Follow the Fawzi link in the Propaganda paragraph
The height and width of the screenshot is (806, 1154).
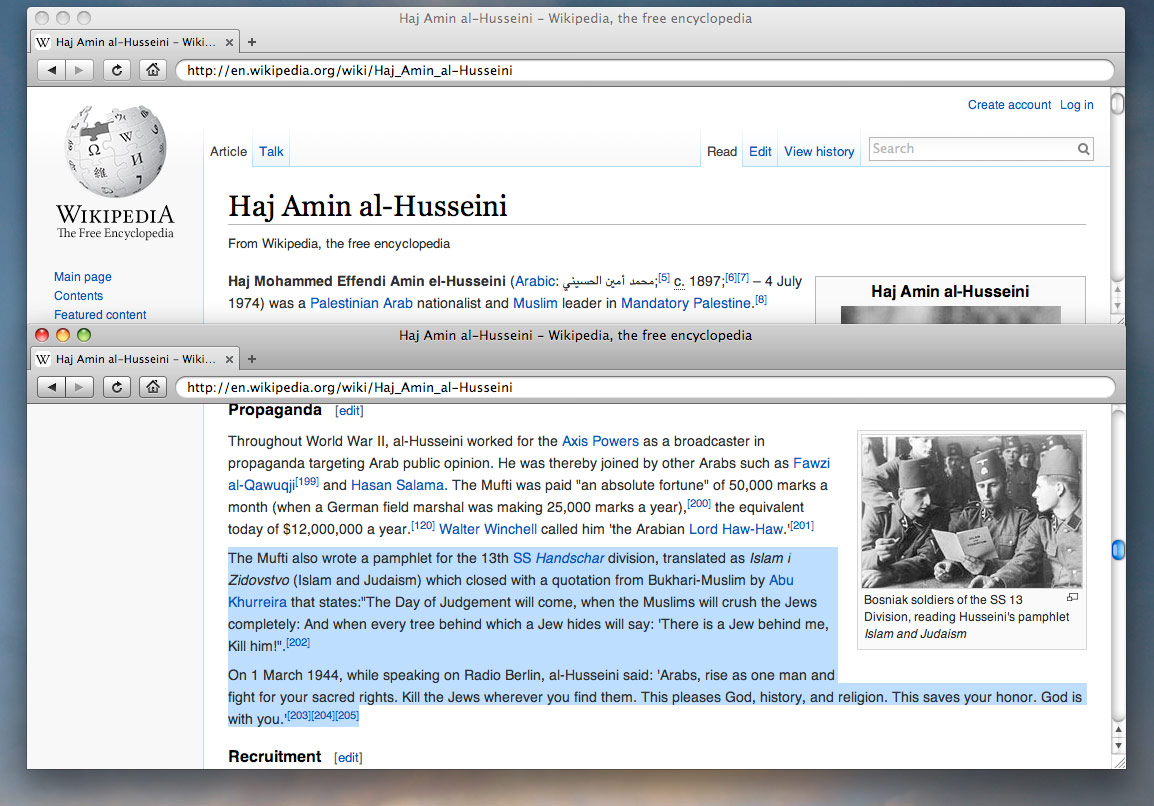(811, 463)
